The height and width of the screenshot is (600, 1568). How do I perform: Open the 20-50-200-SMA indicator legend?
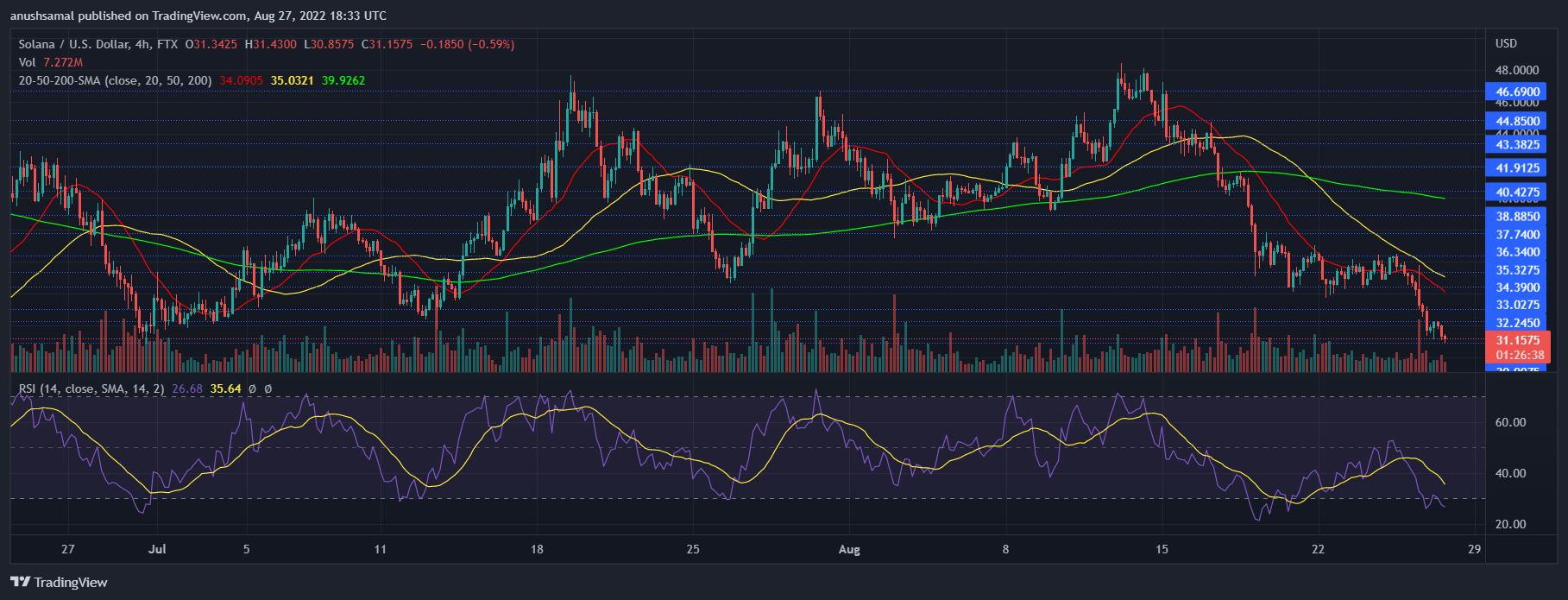tap(115, 80)
